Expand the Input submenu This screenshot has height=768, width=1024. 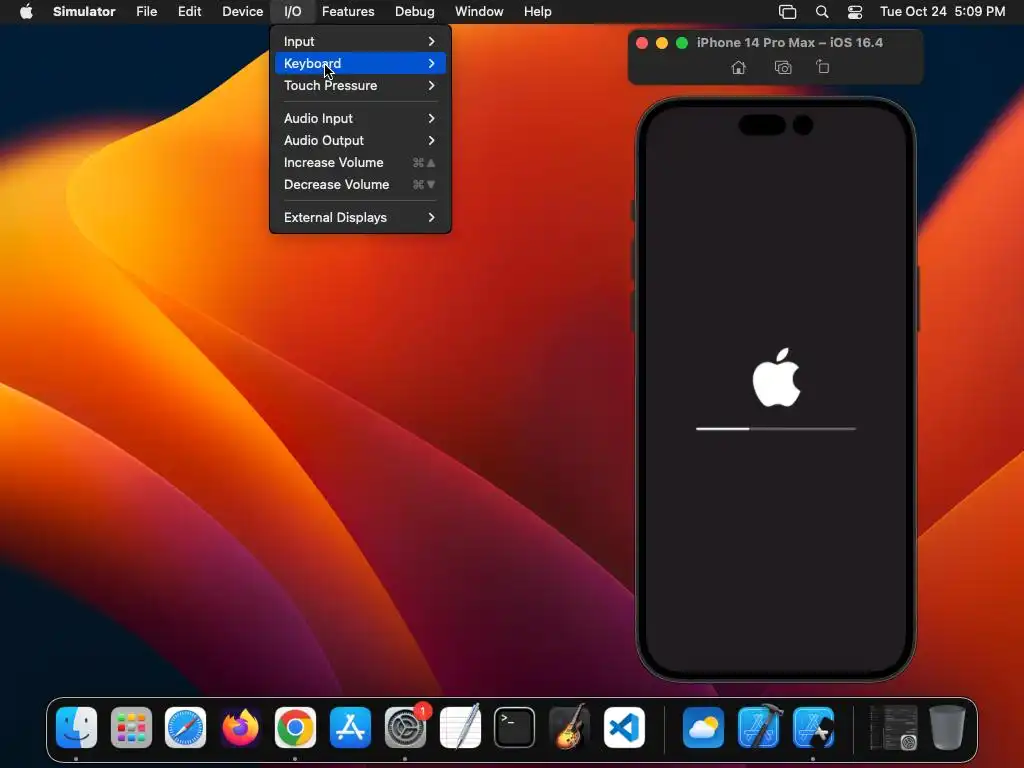pyautogui.click(x=360, y=41)
